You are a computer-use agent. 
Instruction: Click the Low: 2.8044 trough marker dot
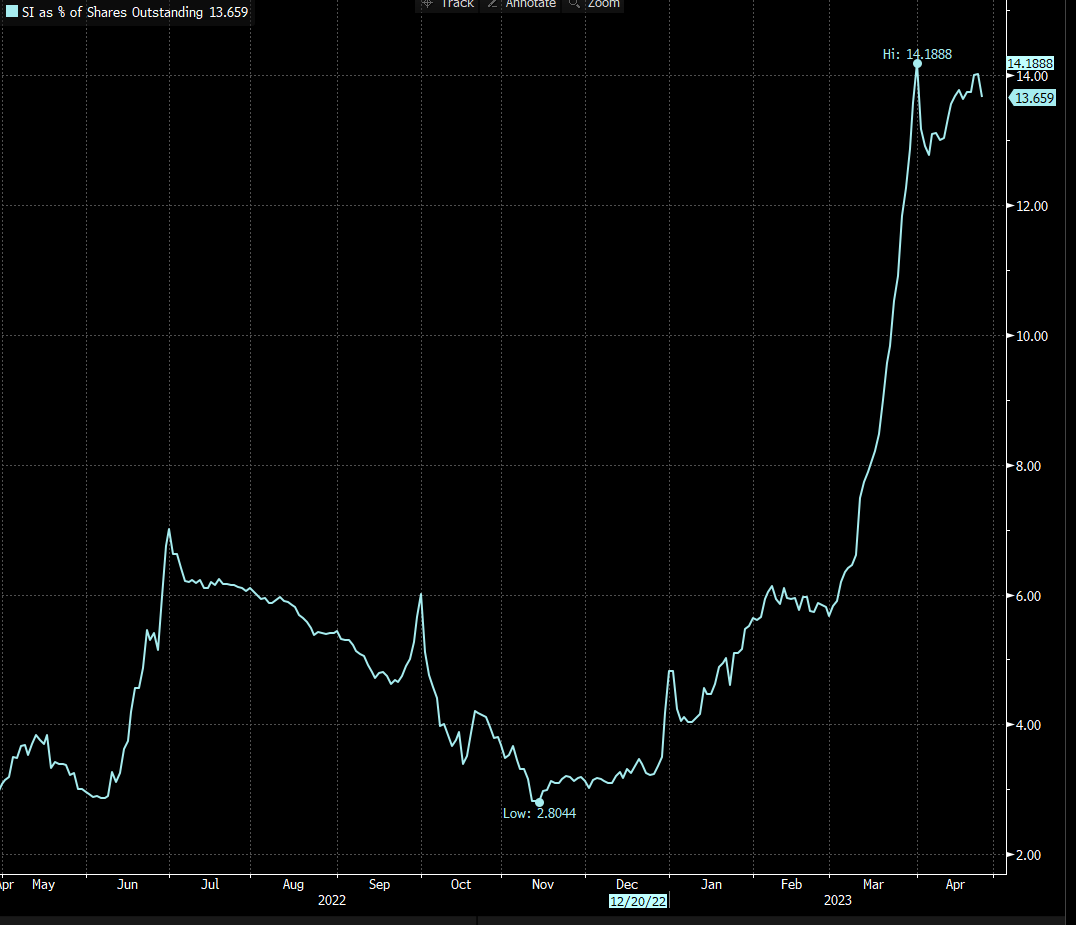[539, 802]
